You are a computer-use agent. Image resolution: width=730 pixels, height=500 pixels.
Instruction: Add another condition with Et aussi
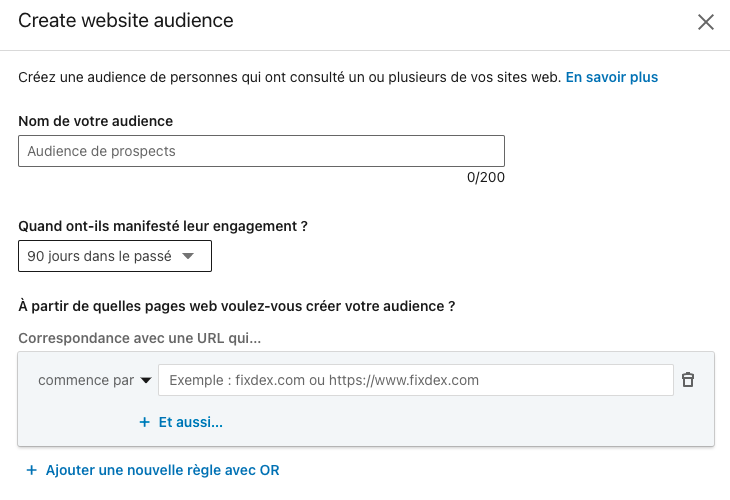tap(190, 422)
